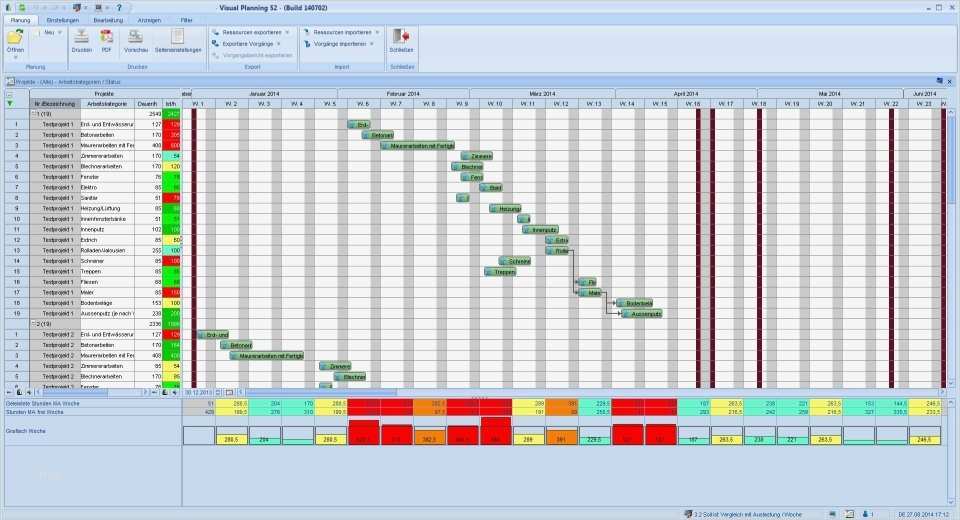Click the Arbeitskategorie column header

pos(107,104)
